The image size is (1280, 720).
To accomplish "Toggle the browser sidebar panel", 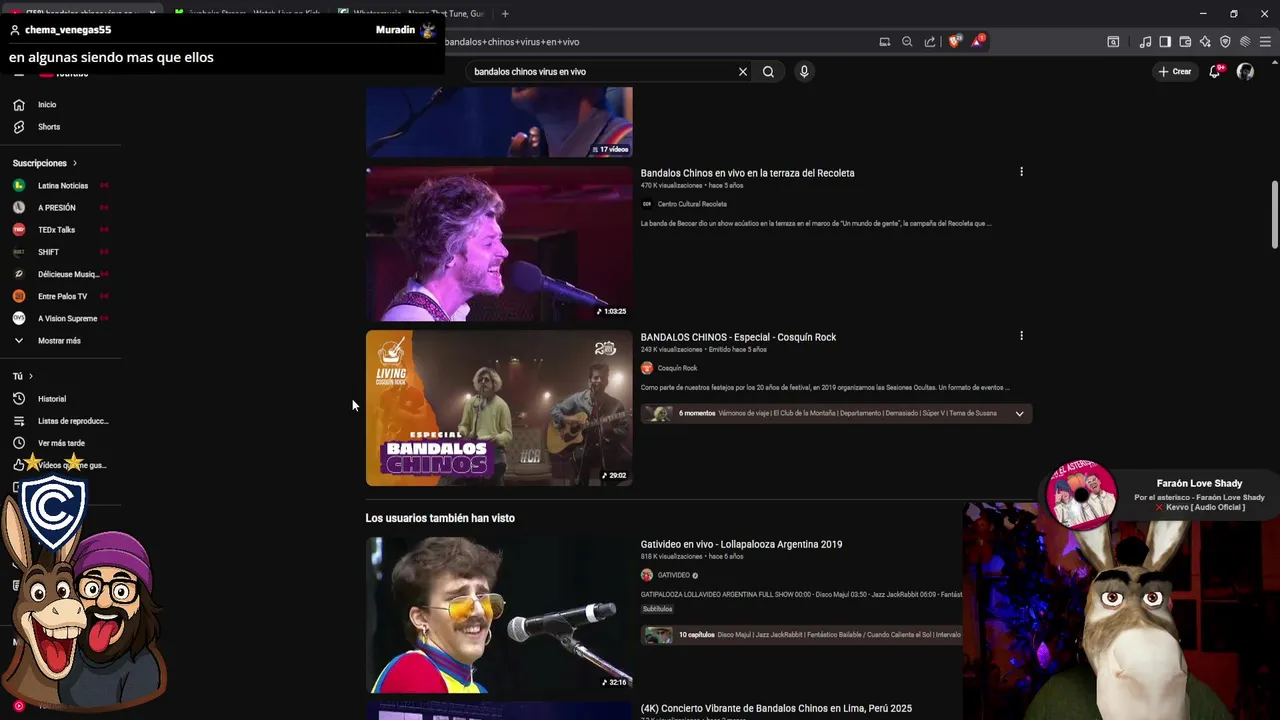I will pos(1165,42).
